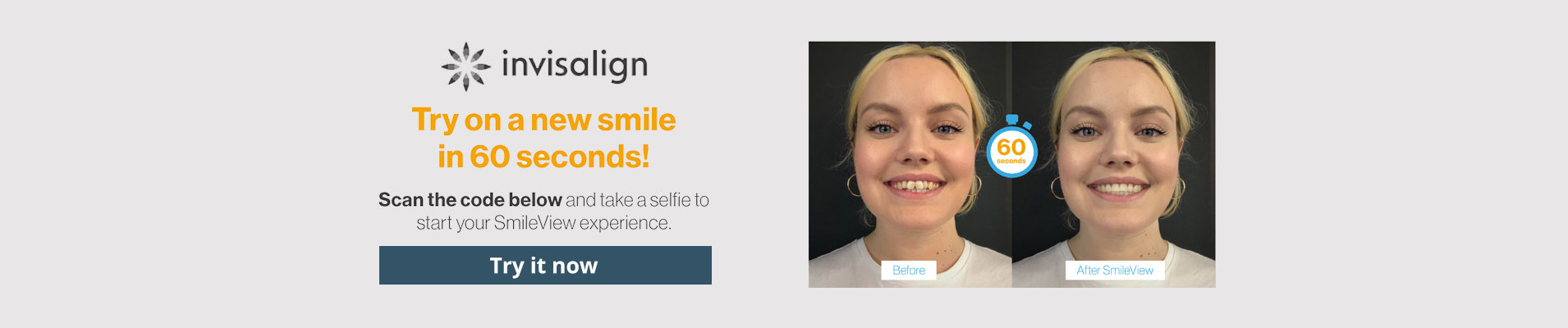The height and width of the screenshot is (328, 1568).
Task: Click the blue 60 seconds stopwatch icon
Action: pyautogui.click(x=1011, y=147)
